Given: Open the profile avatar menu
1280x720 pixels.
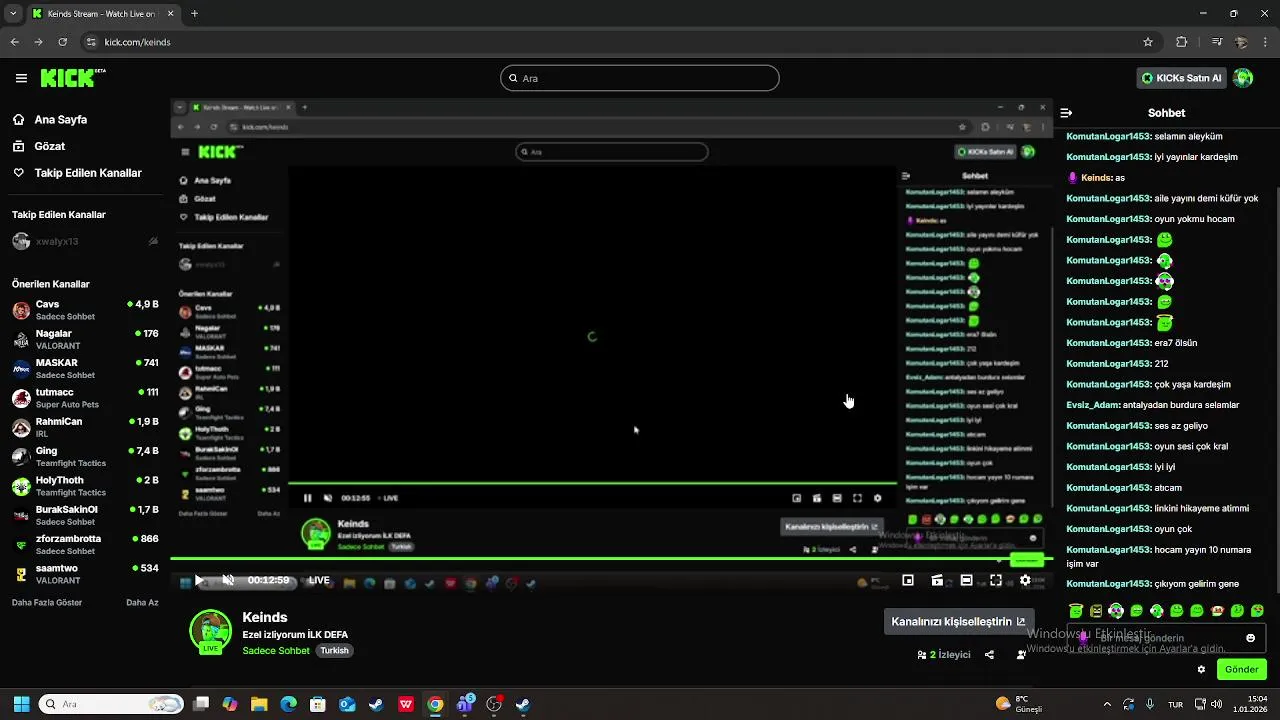Looking at the screenshot, I should point(1243,78).
